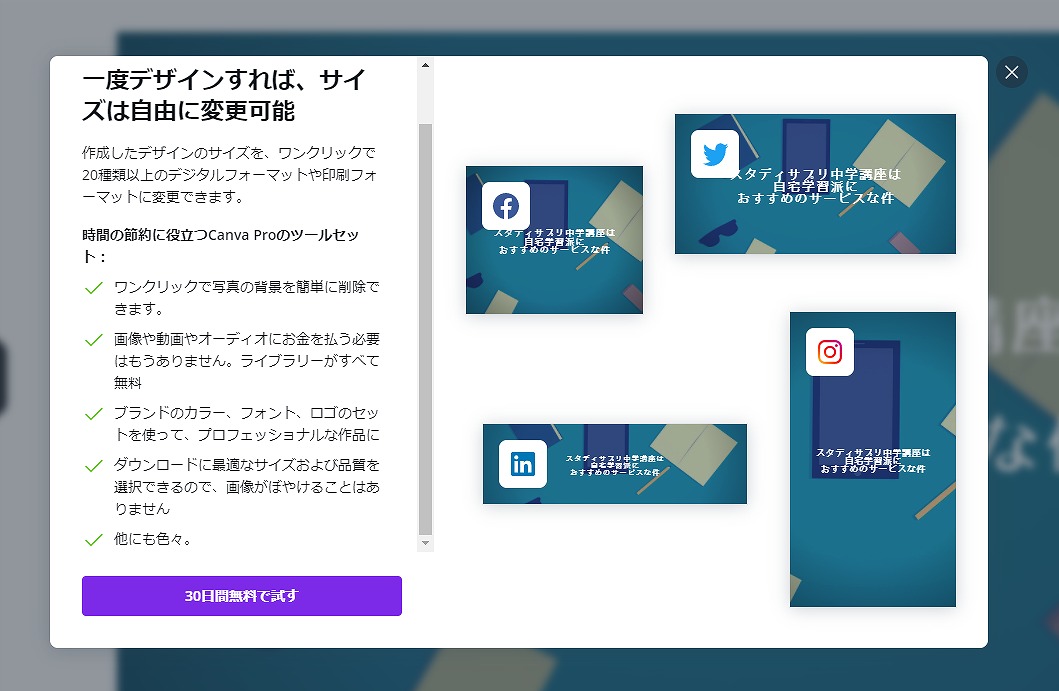Click the Facebook logo icon
This screenshot has height=691, width=1059.
click(x=506, y=206)
